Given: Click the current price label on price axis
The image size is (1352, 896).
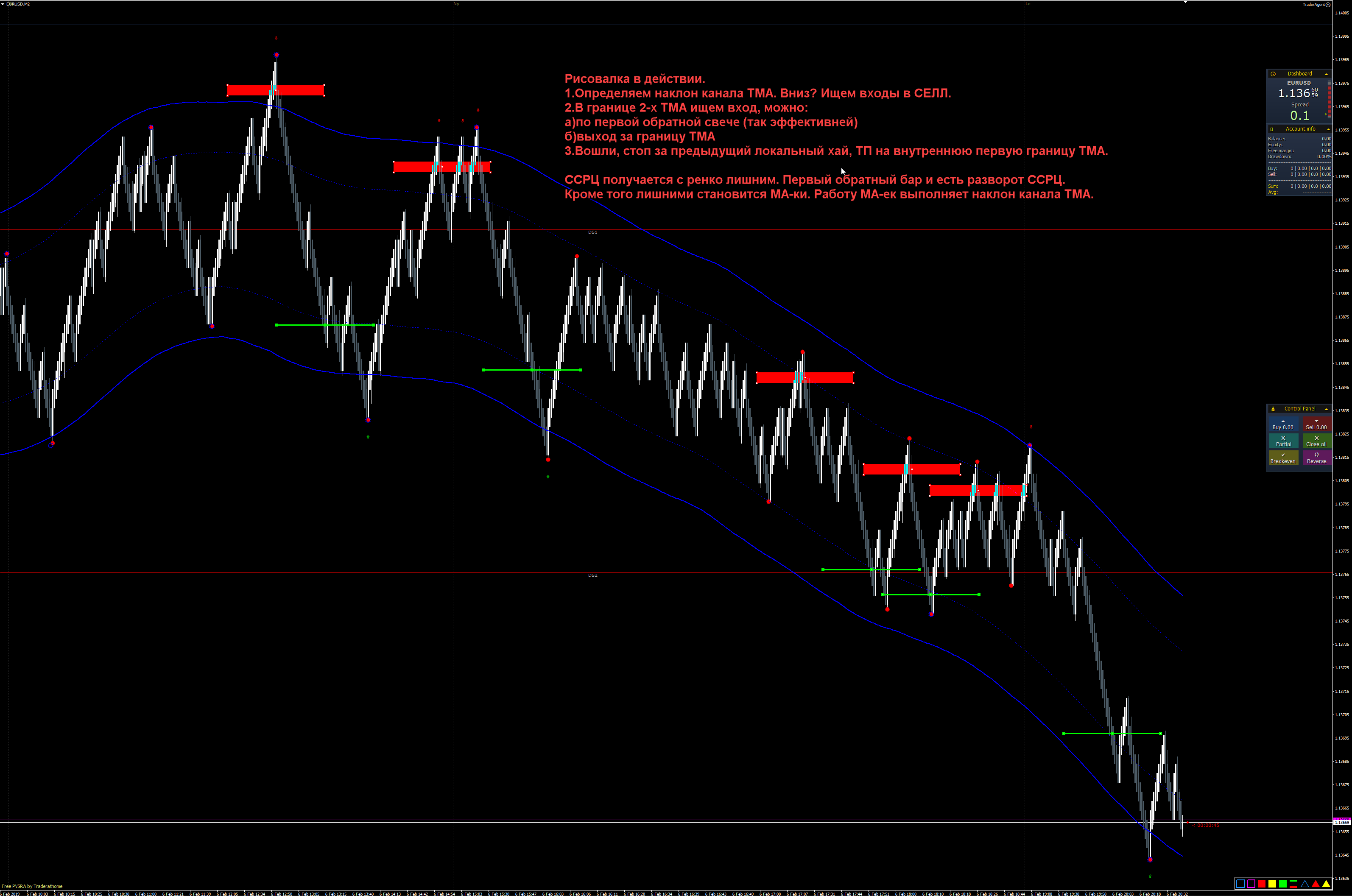Looking at the screenshot, I should point(1342,822).
